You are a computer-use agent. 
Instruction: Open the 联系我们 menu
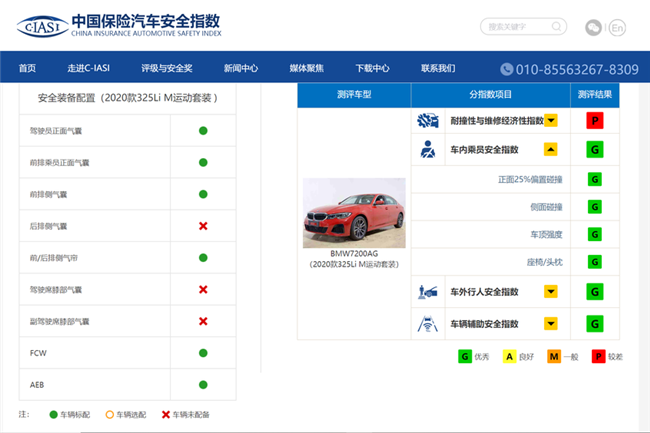click(x=438, y=68)
